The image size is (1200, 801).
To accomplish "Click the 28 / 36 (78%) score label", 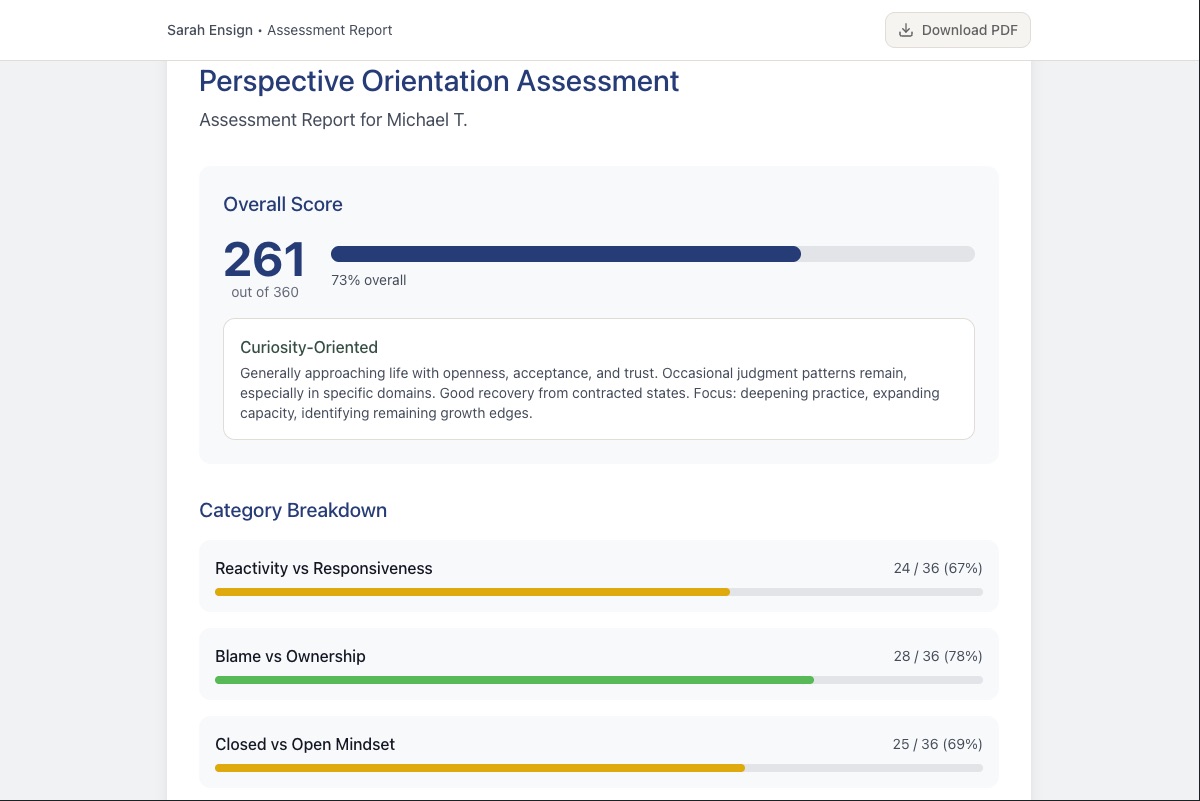I will coord(936,656).
